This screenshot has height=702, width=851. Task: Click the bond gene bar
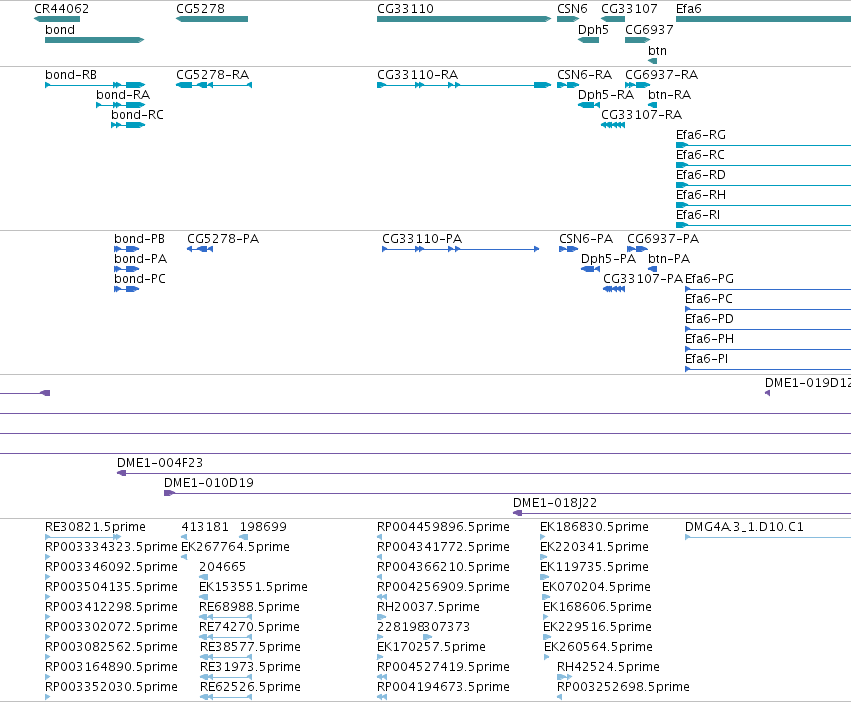coord(94,40)
